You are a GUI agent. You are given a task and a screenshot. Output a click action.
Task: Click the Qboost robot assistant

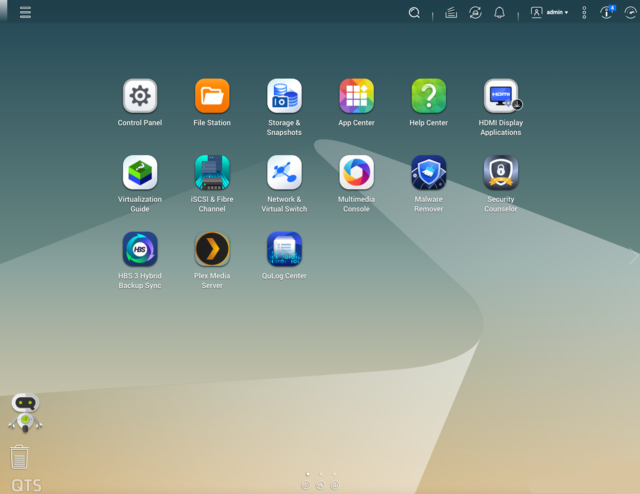25,413
